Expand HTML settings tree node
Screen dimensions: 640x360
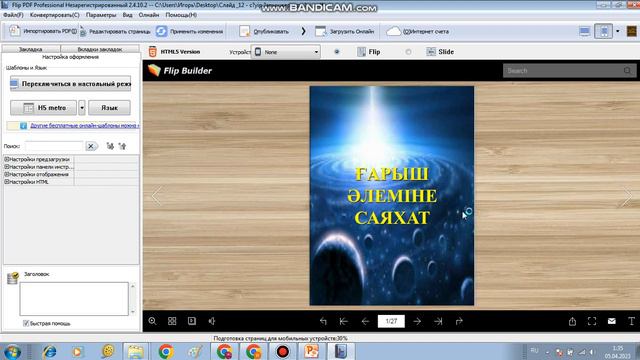[7, 182]
